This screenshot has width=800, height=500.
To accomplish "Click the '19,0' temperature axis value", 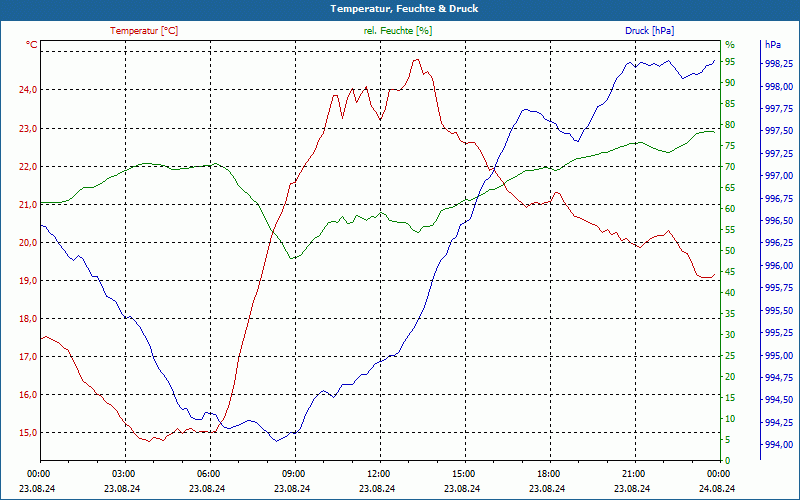I will (29, 281).
